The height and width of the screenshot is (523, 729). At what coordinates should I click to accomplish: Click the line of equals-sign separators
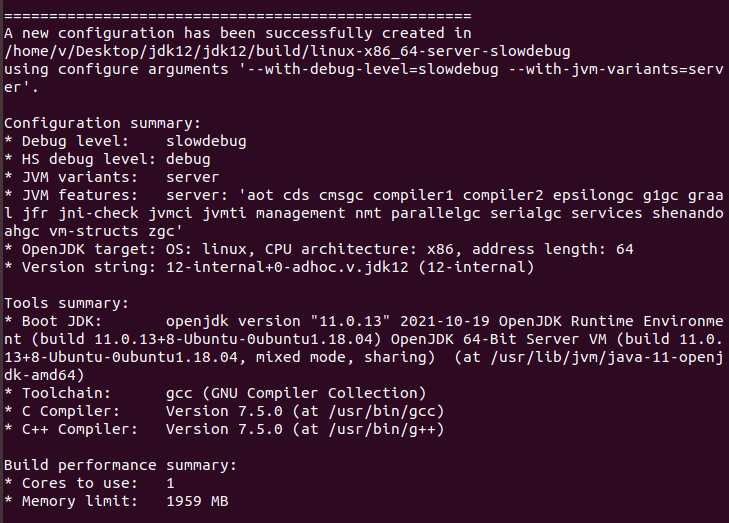tap(238, 15)
